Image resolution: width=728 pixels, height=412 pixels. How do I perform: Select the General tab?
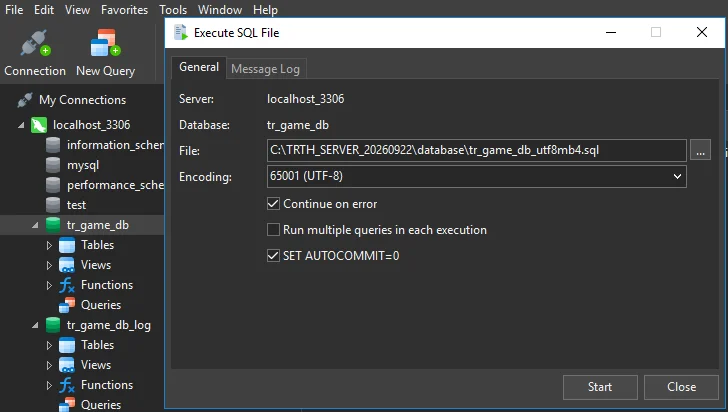[199, 67]
